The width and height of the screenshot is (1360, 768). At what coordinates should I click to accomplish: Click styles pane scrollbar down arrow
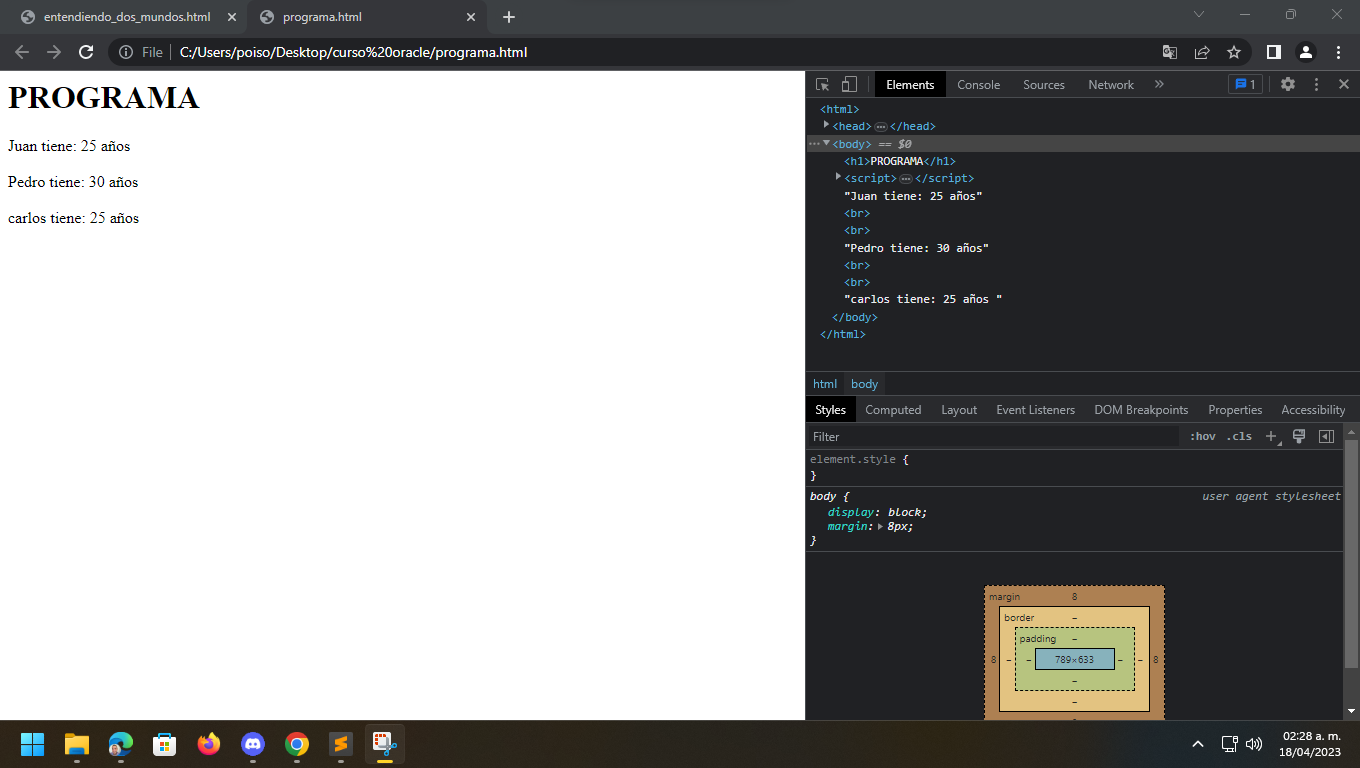point(1351,711)
